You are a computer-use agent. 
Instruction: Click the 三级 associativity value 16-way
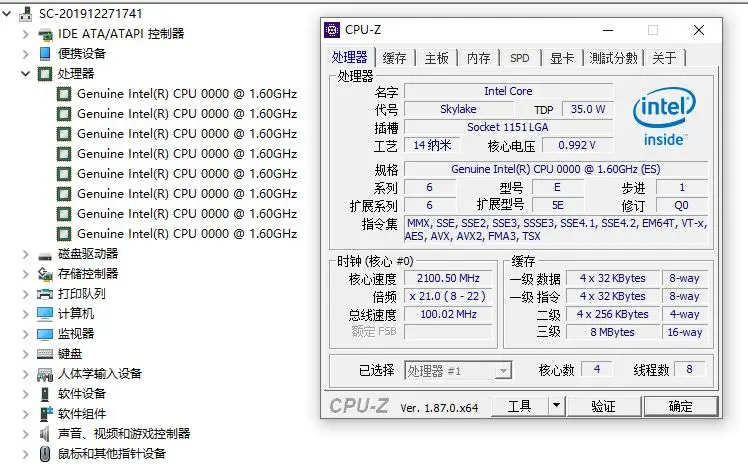coord(685,332)
